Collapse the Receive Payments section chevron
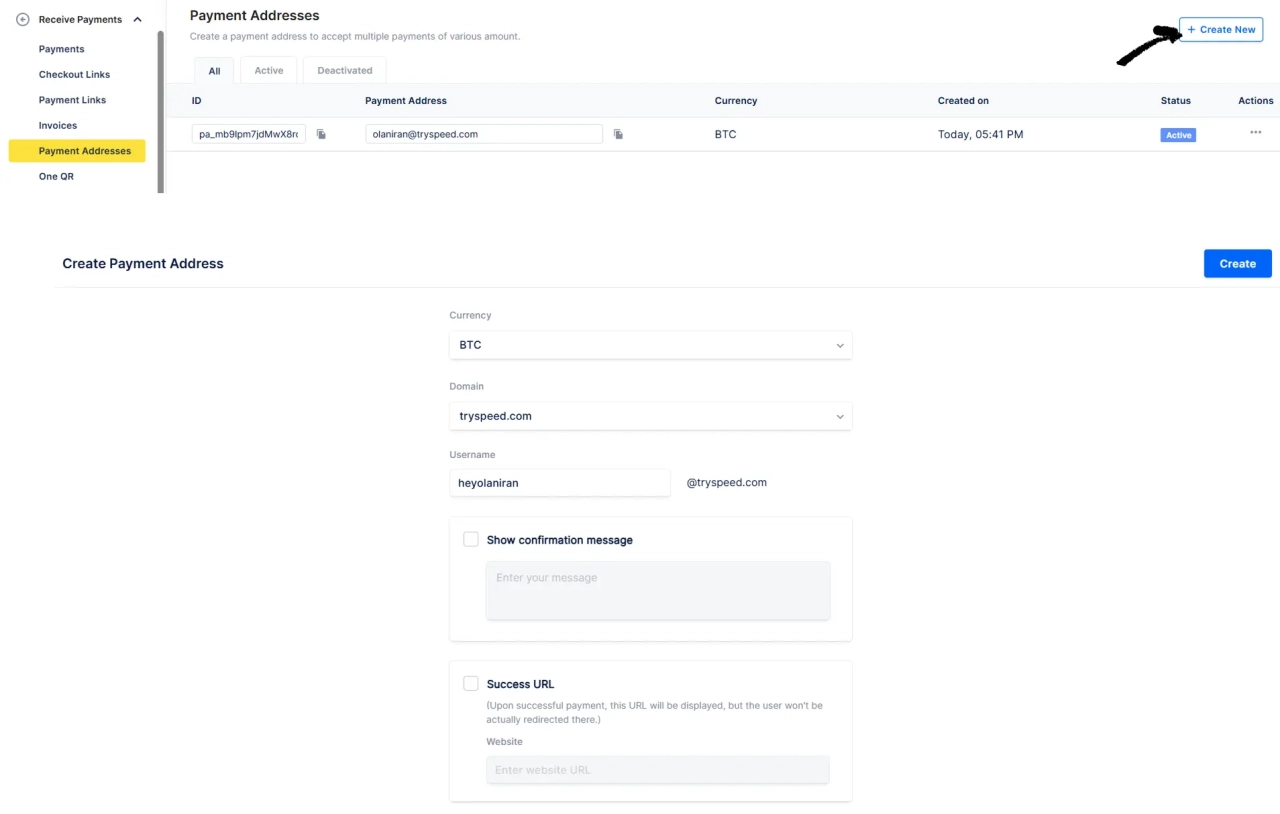 138,20
